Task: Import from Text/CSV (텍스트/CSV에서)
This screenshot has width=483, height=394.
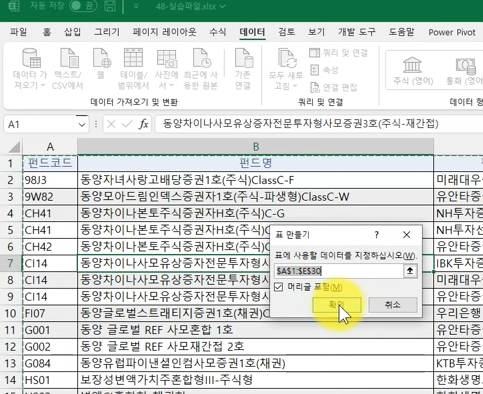Action: [68, 68]
